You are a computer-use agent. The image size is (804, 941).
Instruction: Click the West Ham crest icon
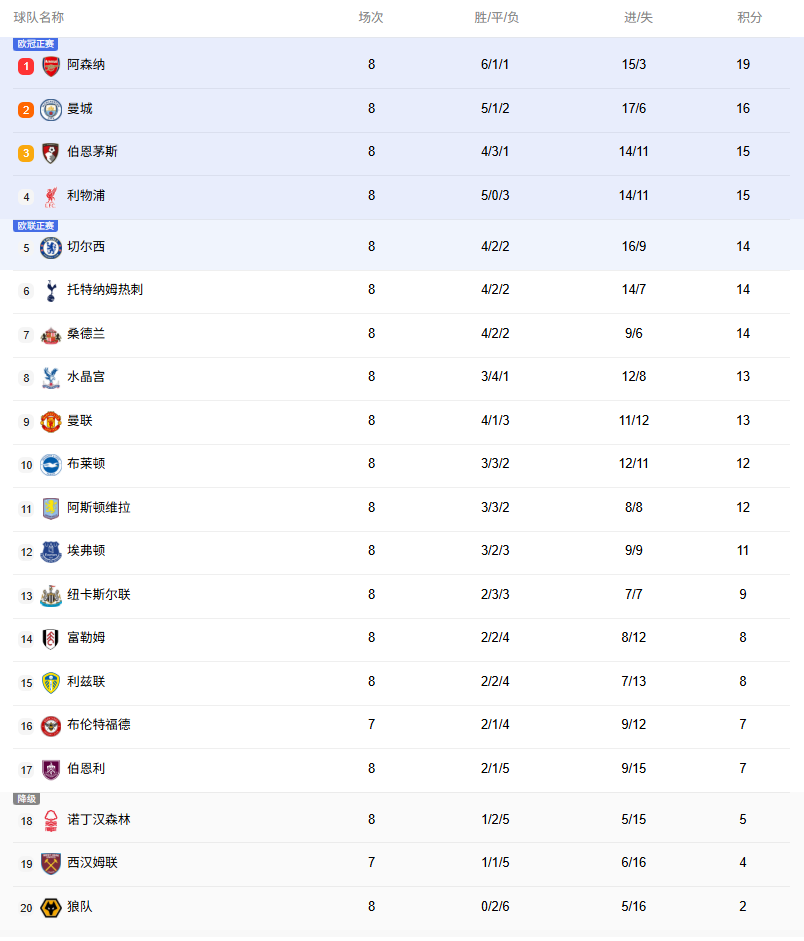coord(51,863)
